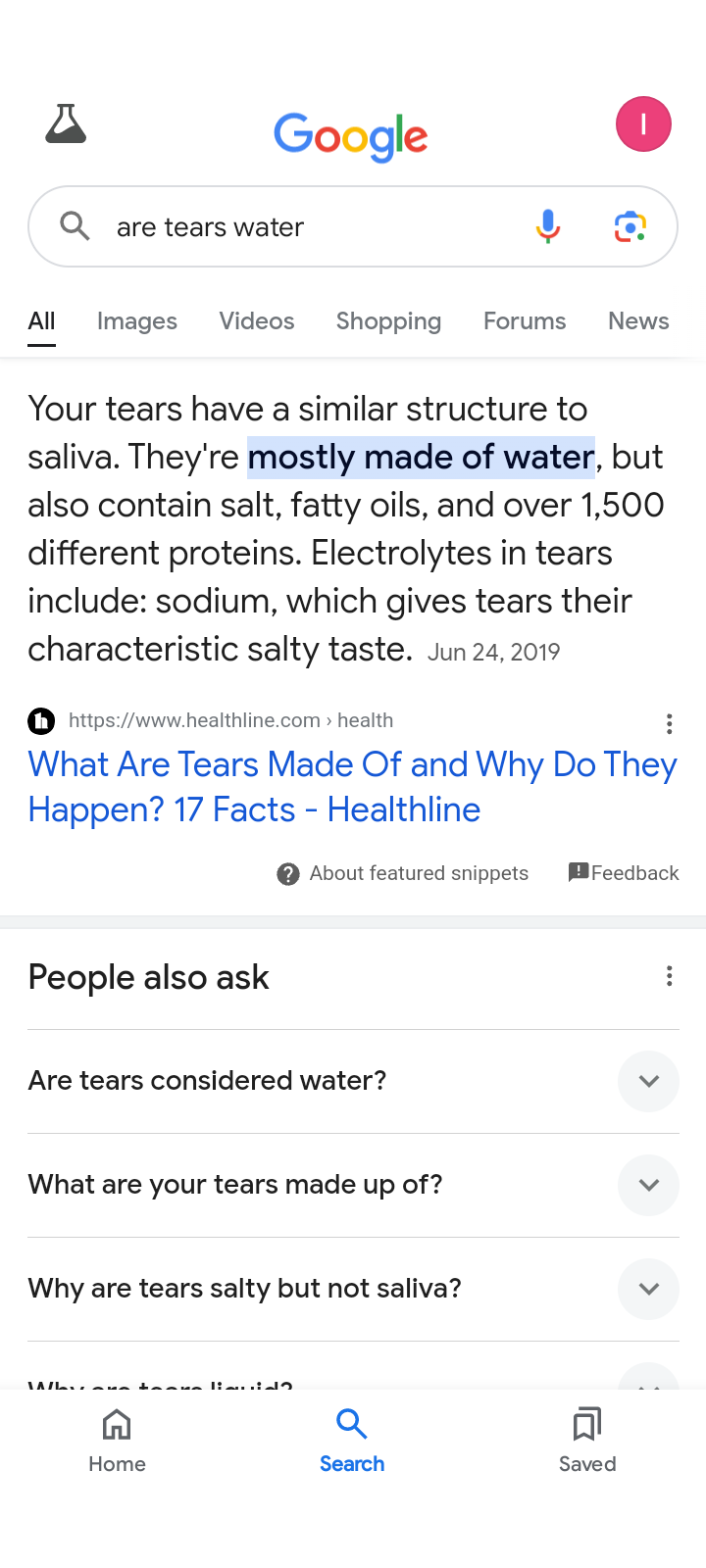
Task: Expand "Why are tears salty but not saliva?"
Action: click(x=648, y=1289)
